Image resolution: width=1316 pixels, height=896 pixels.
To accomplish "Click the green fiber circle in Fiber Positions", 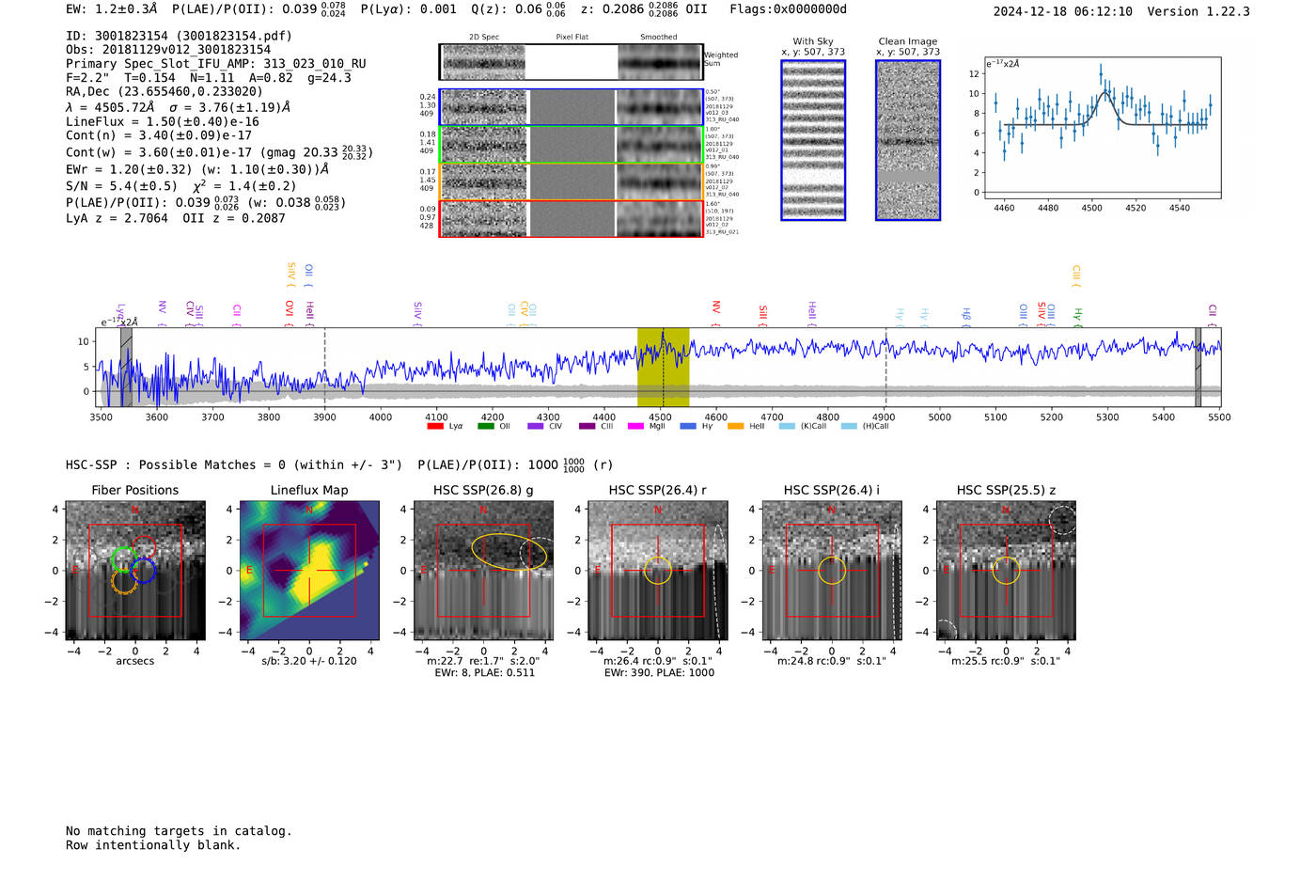I will coord(123,559).
